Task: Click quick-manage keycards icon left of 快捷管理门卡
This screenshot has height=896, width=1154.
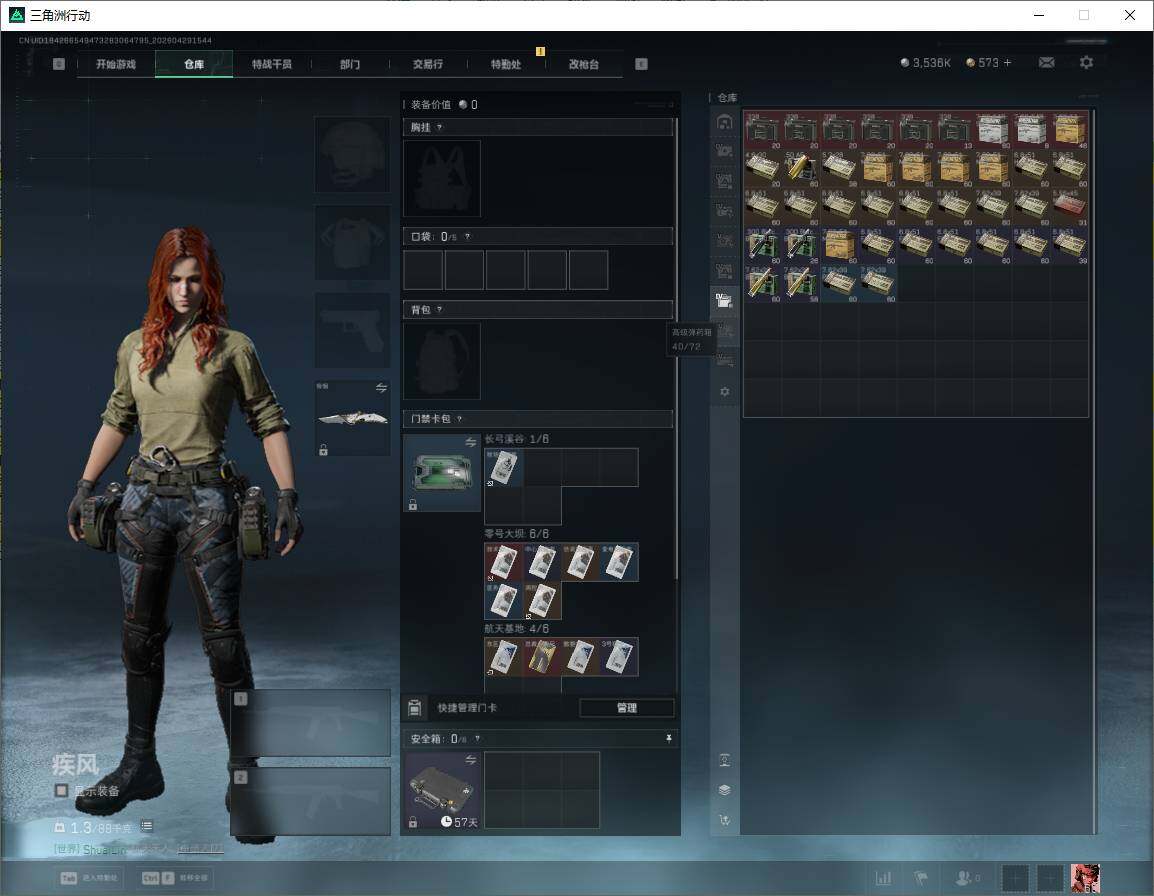Action: coord(414,708)
